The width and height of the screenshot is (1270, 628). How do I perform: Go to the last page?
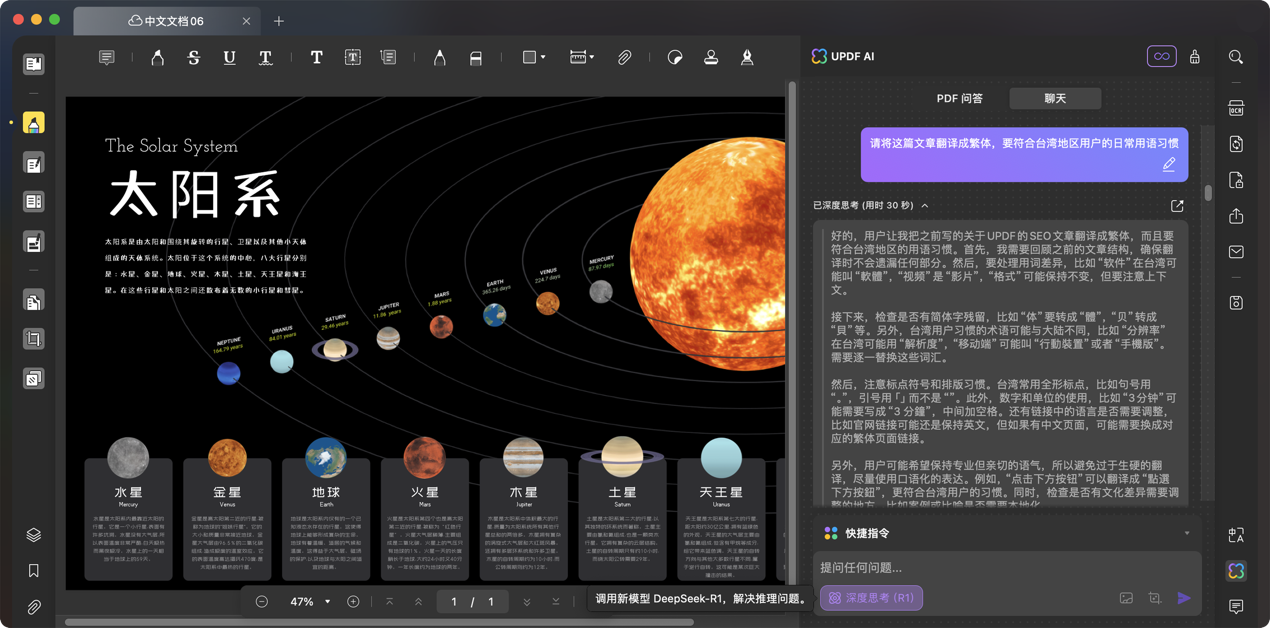[x=556, y=602]
